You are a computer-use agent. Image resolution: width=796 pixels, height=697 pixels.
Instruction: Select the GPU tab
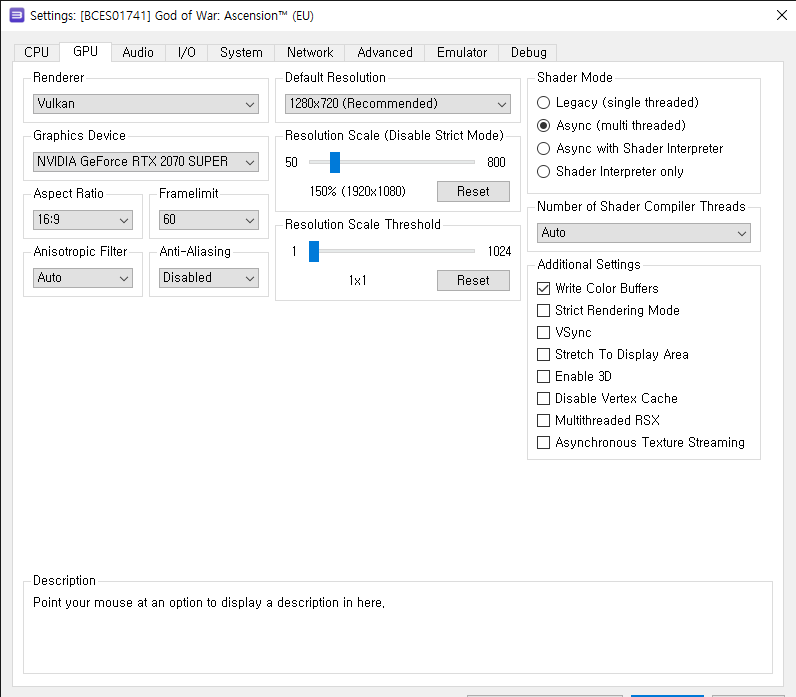(x=85, y=51)
